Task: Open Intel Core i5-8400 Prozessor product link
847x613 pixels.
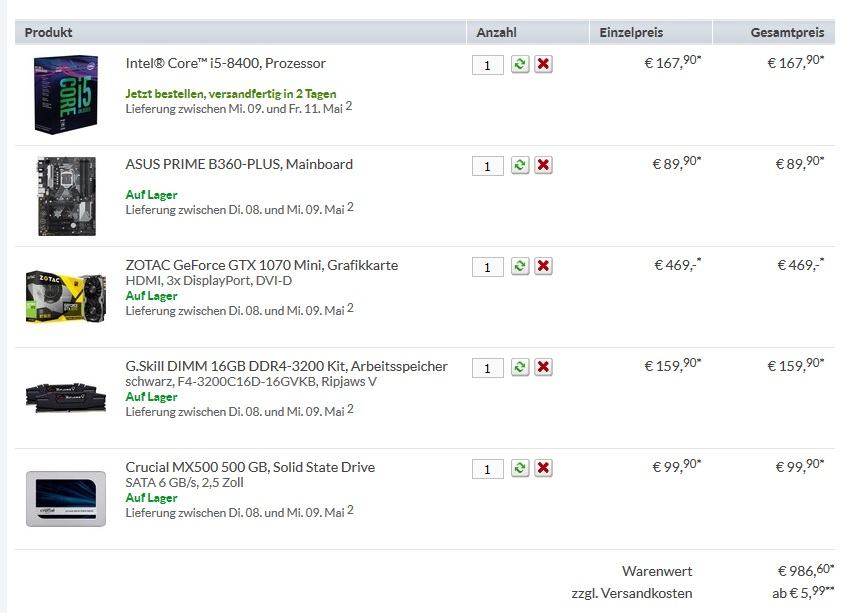Action: pyautogui.click(x=225, y=63)
